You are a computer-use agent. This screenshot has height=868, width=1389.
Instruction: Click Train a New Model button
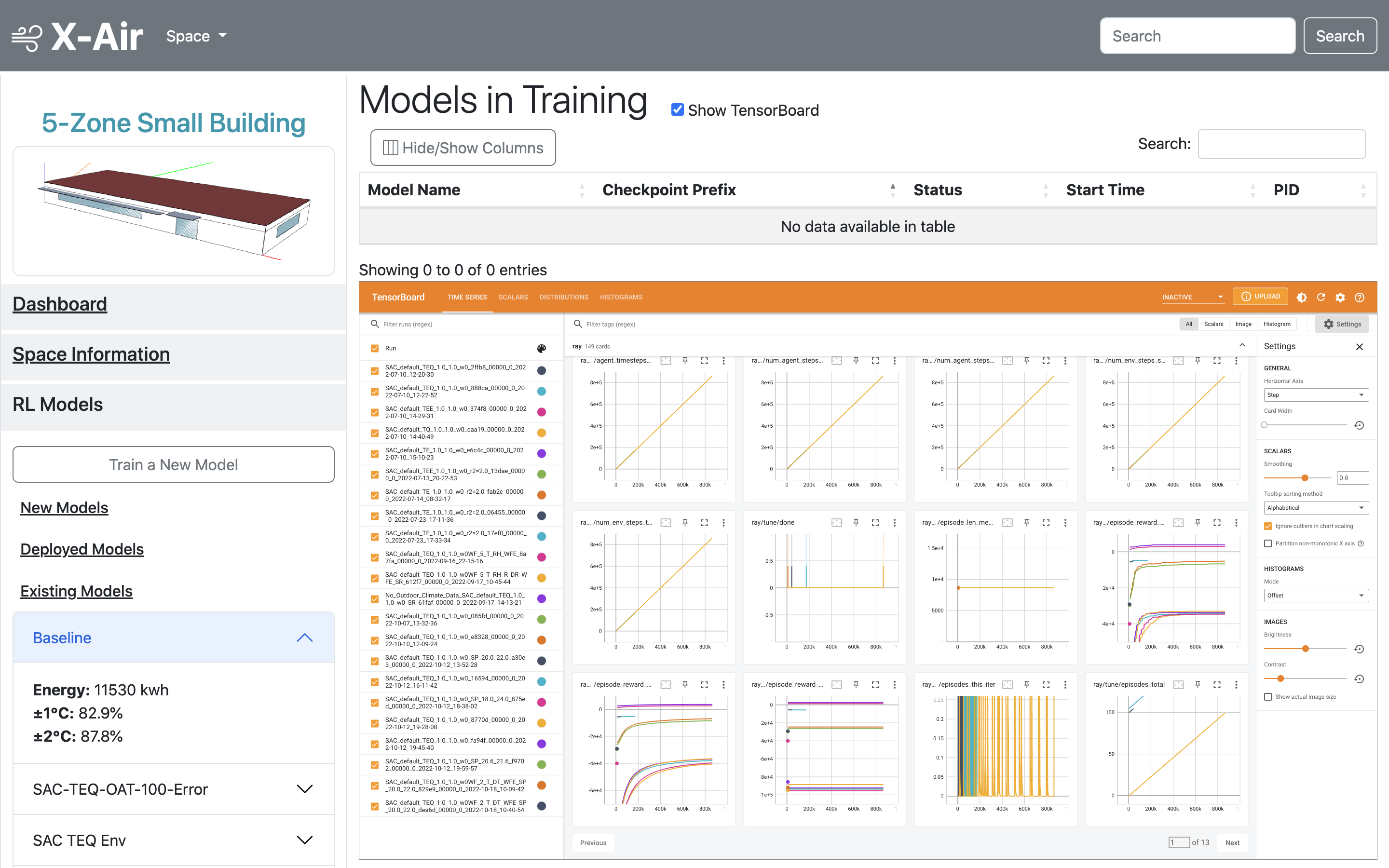pyautogui.click(x=173, y=464)
